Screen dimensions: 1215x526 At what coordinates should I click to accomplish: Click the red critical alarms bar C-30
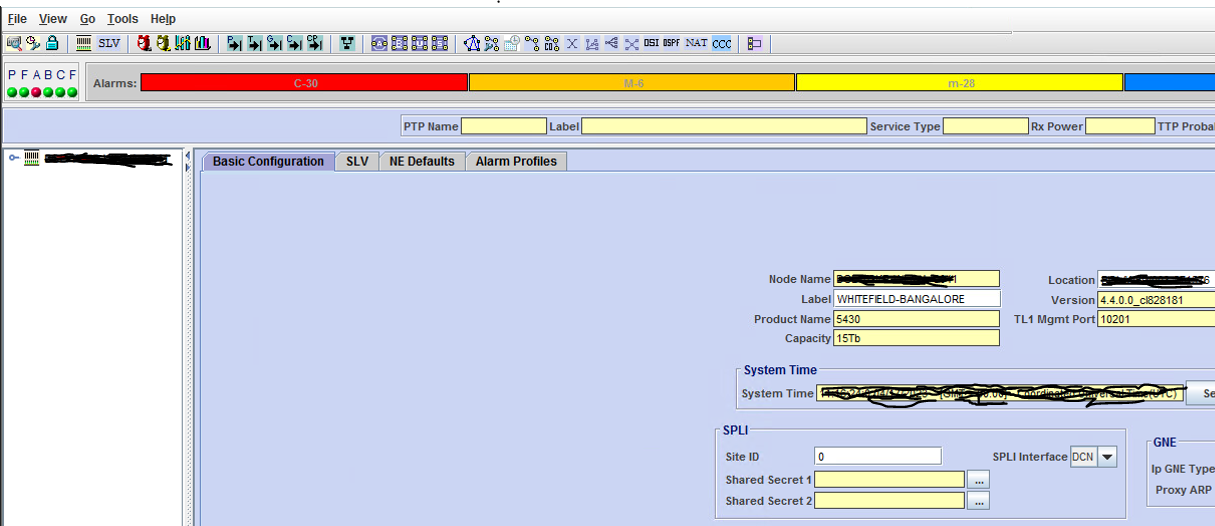(x=305, y=83)
